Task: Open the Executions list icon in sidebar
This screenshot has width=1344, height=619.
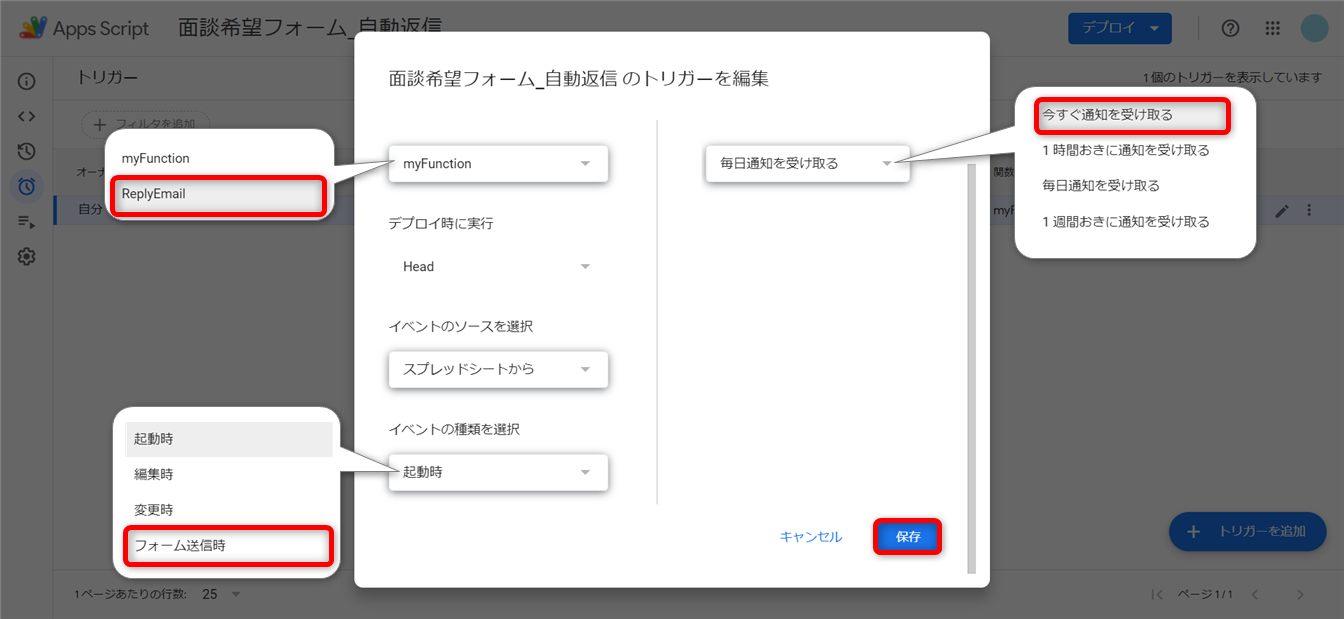Action: tap(27, 221)
